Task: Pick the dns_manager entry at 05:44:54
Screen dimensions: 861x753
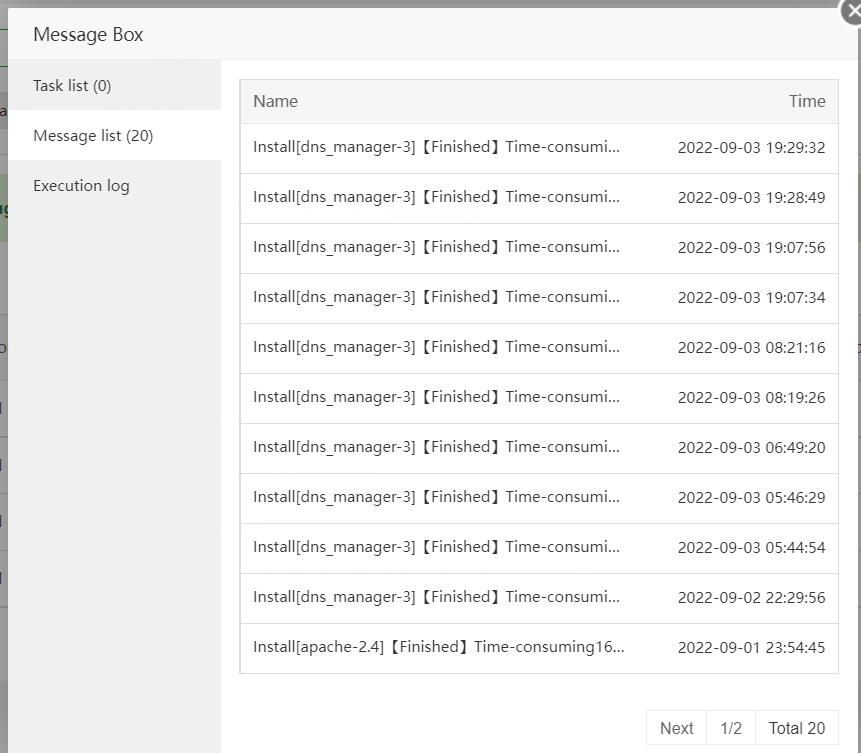Action: pyautogui.click(x=437, y=548)
